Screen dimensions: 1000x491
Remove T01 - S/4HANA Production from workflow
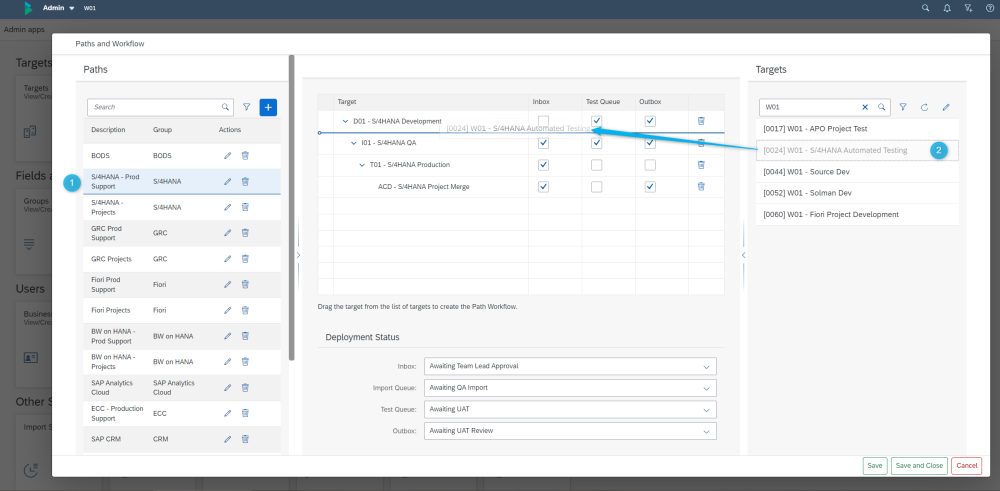coord(701,165)
